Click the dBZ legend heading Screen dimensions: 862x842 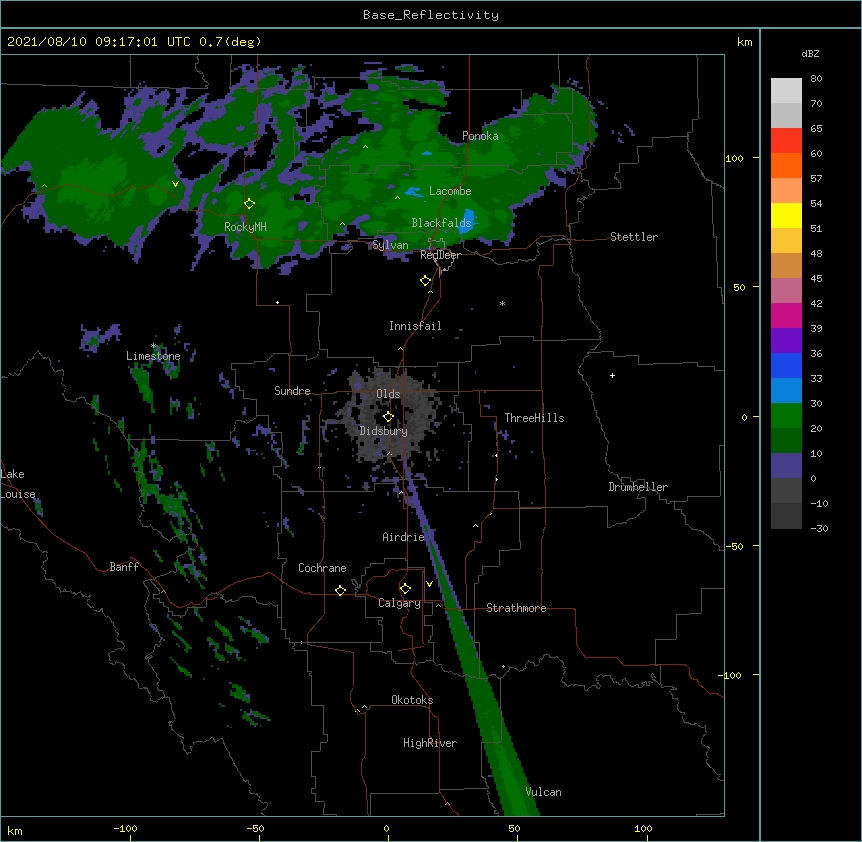810,53
